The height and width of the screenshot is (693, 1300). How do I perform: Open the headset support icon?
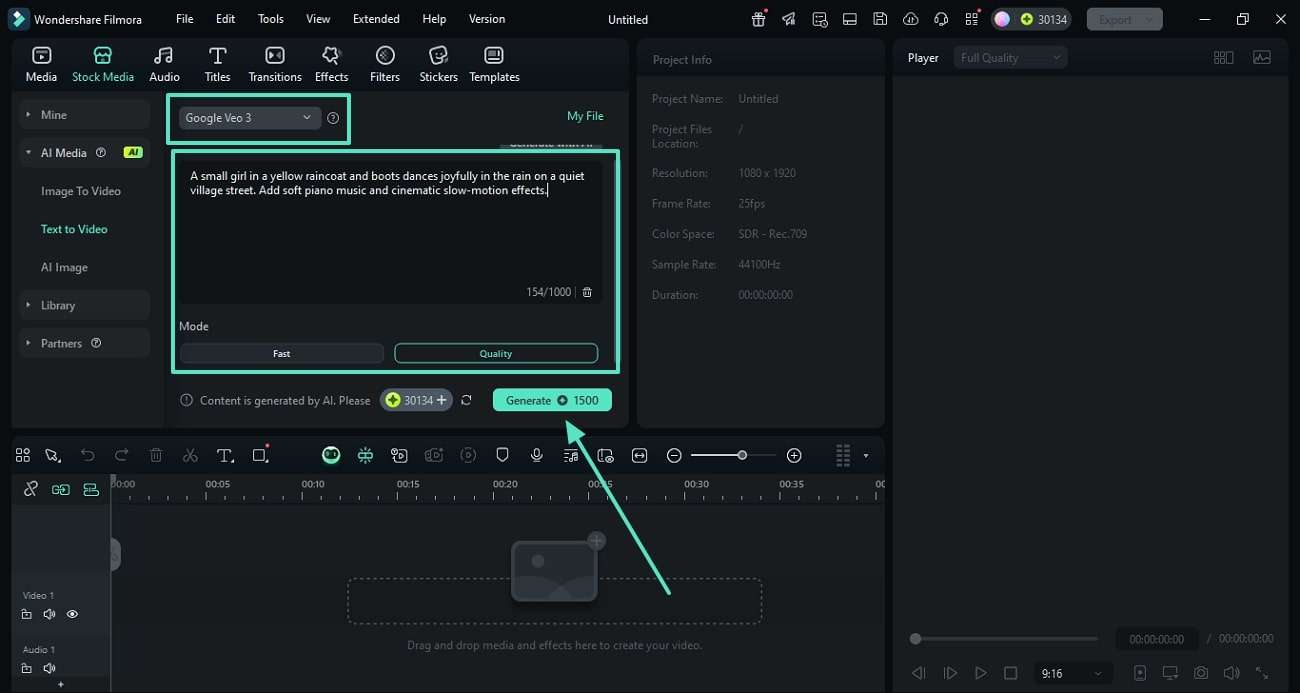[x=941, y=19]
